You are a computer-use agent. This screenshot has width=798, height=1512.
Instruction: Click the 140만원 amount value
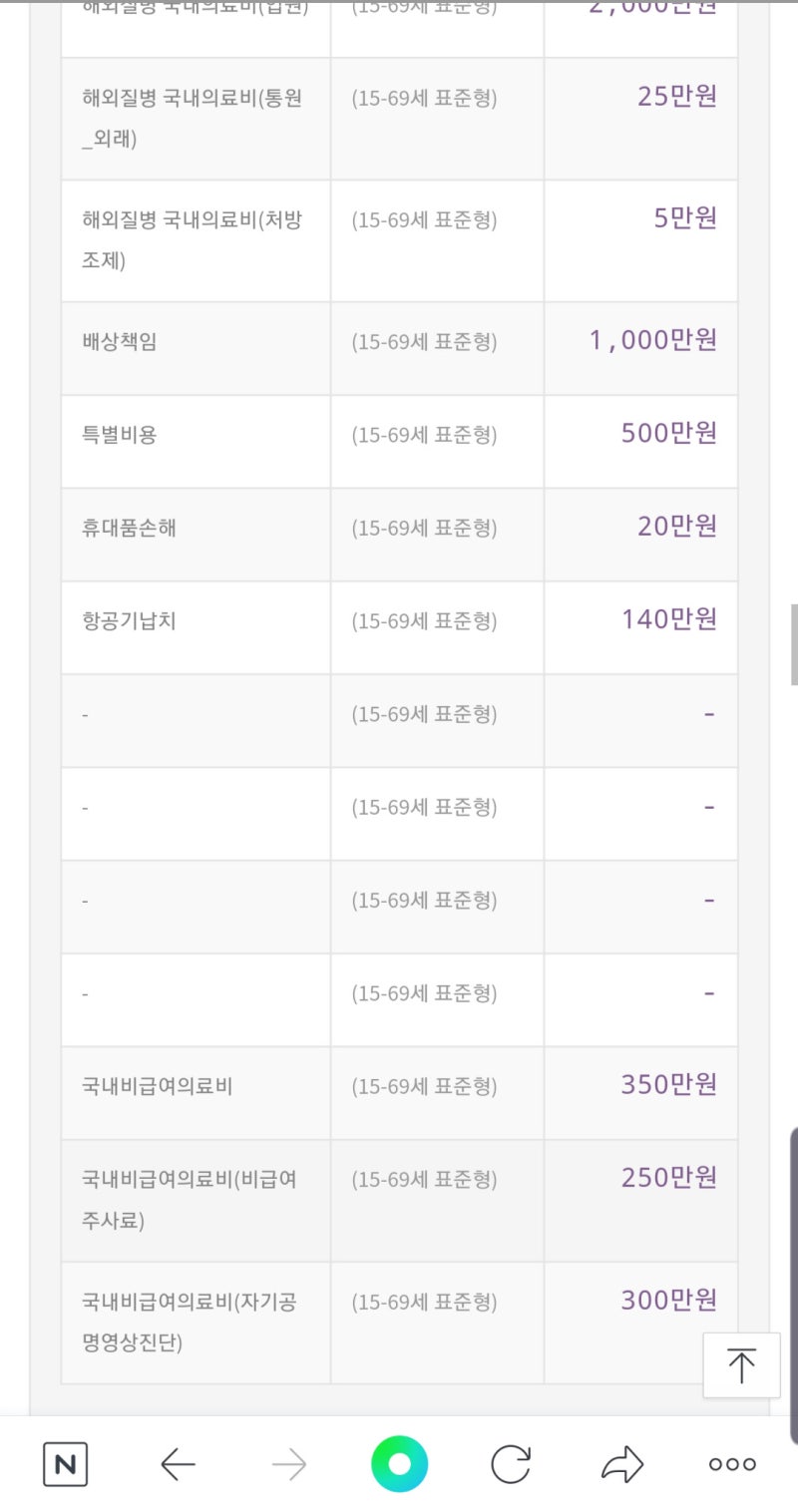pyautogui.click(x=669, y=619)
